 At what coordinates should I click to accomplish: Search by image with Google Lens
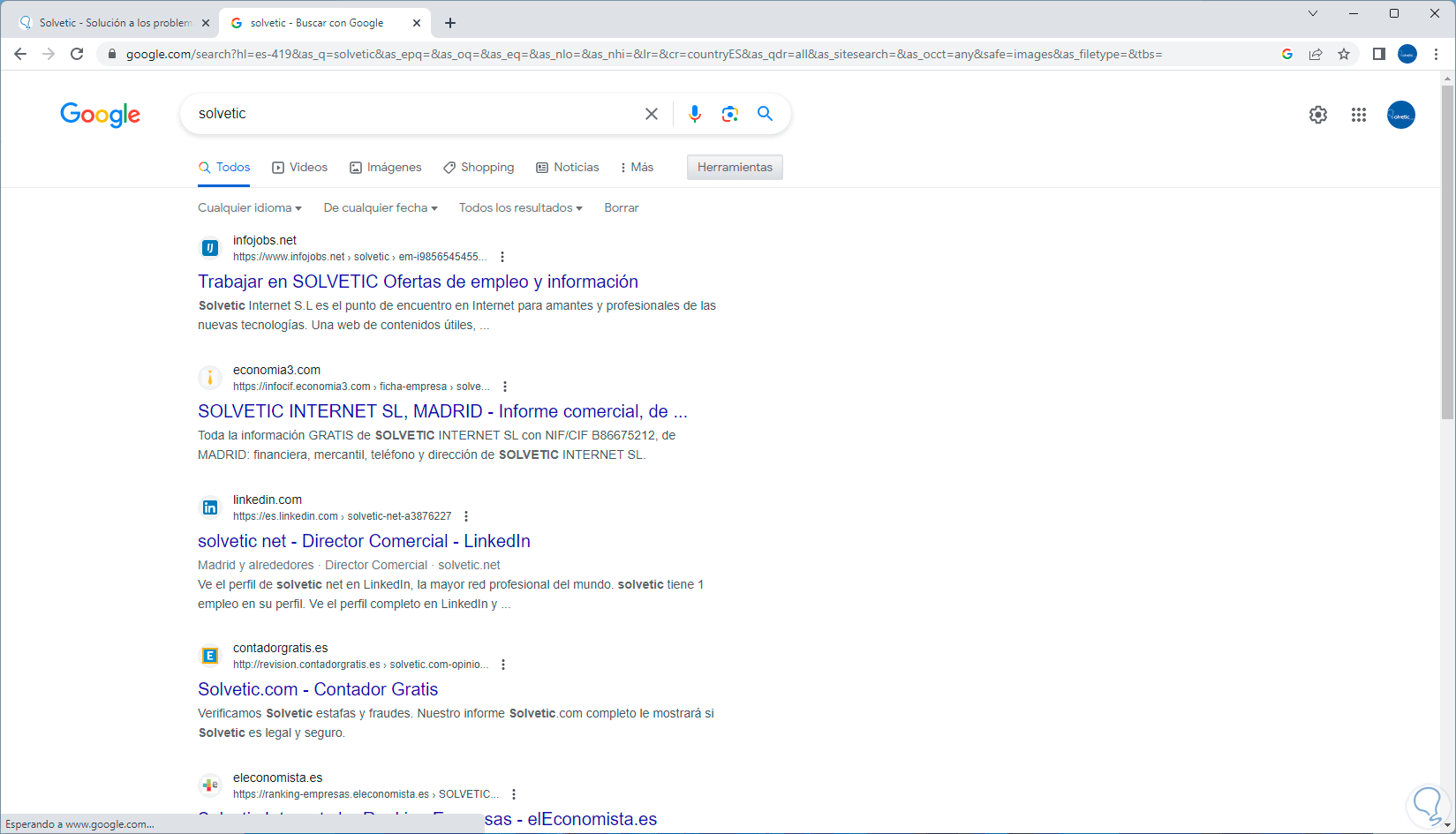pos(729,114)
